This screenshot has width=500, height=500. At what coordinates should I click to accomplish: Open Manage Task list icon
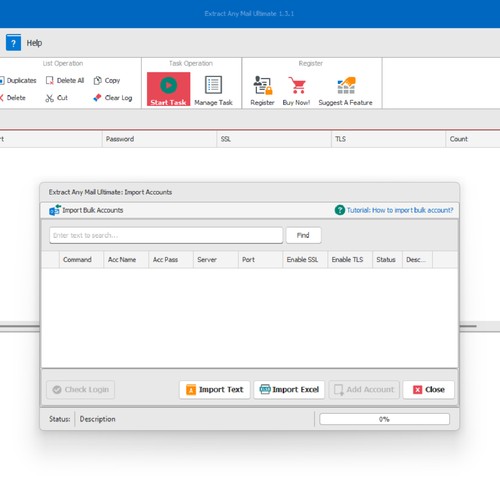[213, 85]
